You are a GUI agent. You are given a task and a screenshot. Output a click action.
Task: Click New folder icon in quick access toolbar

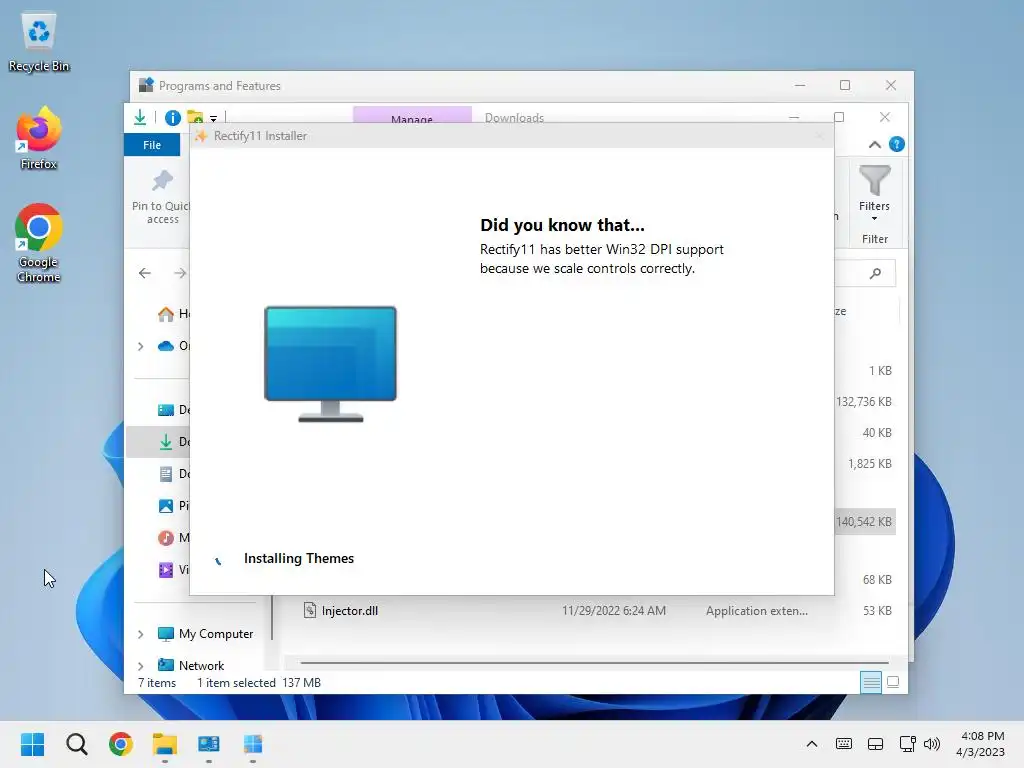pyautogui.click(x=195, y=118)
